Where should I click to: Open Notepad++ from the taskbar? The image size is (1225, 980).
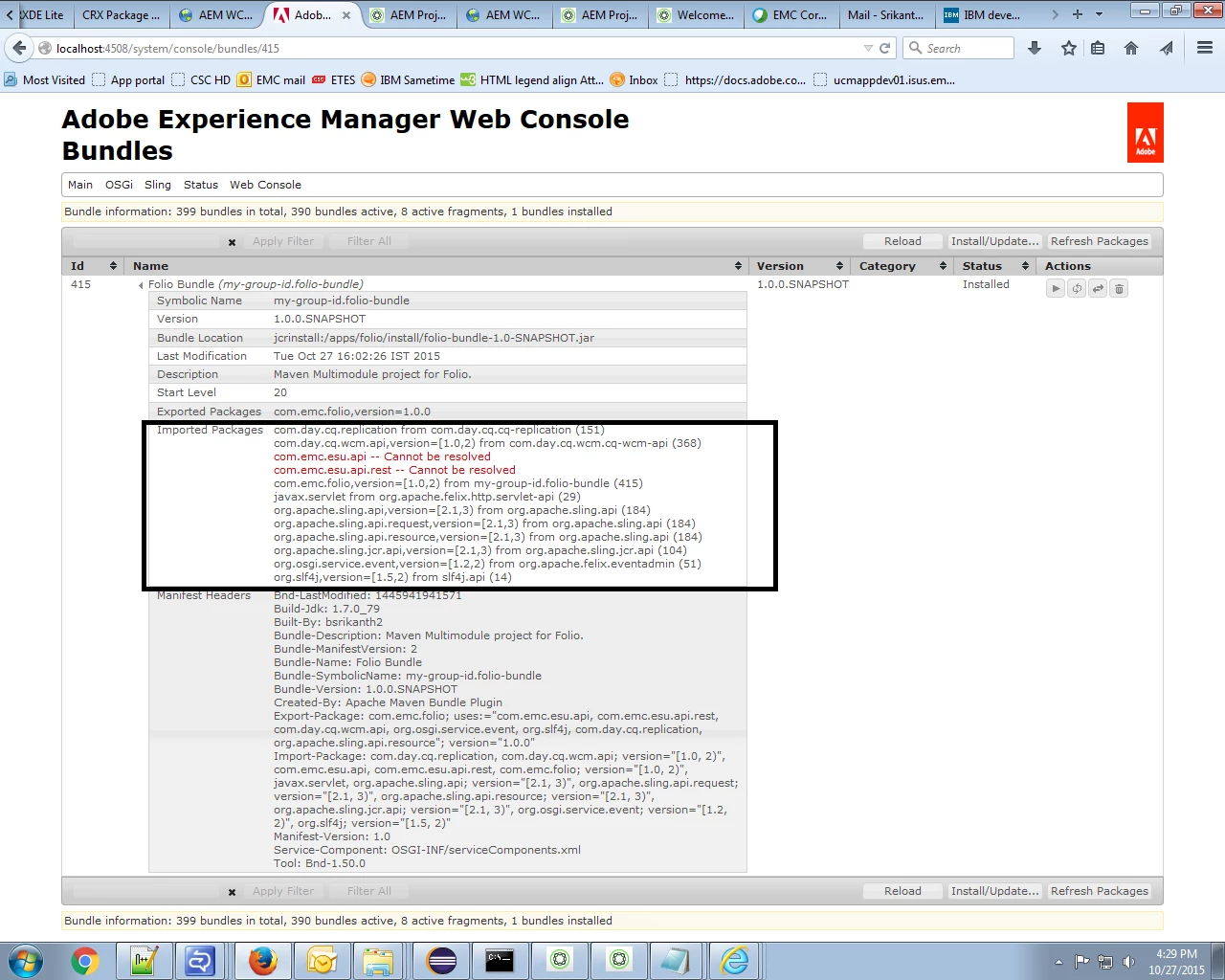145,961
